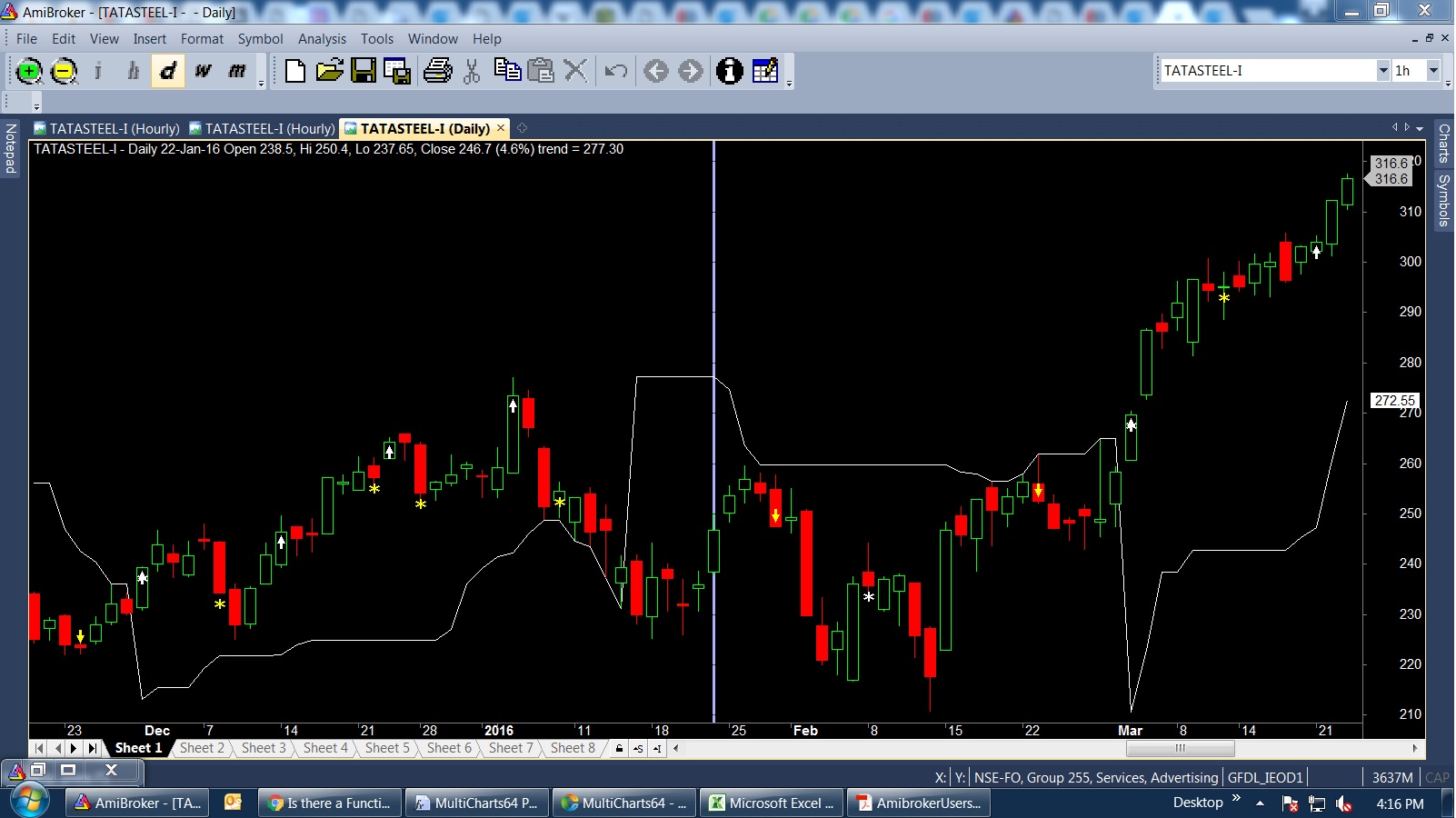The height and width of the screenshot is (818, 1456).
Task: Open the View menu
Action: pyautogui.click(x=105, y=39)
